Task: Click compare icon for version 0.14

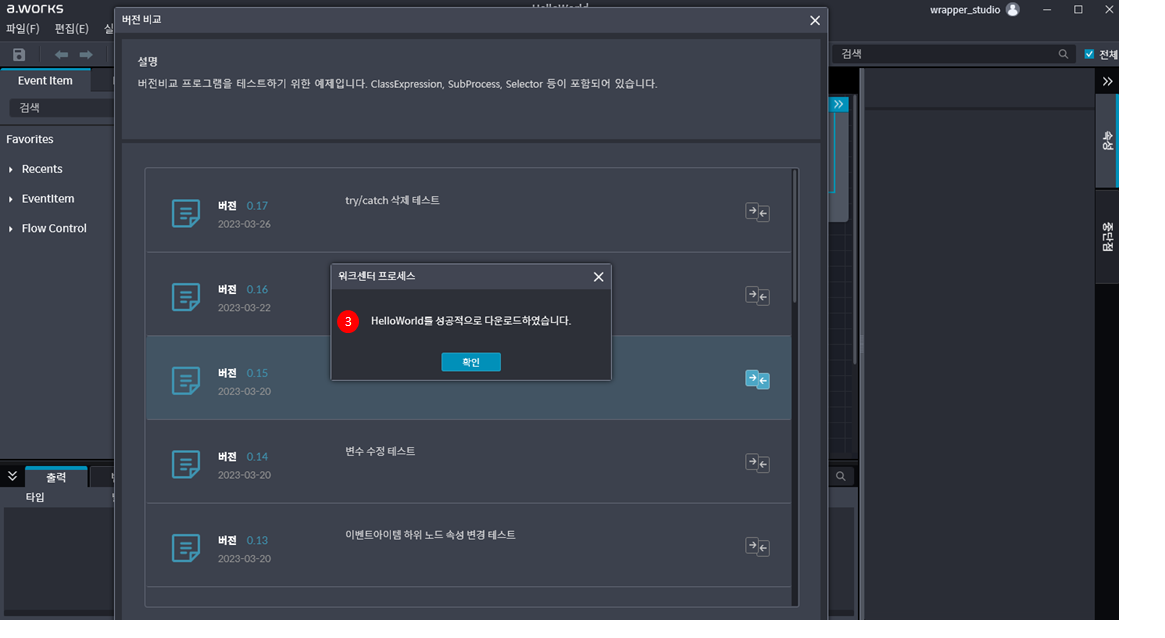Action: pyautogui.click(x=757, y=462)
